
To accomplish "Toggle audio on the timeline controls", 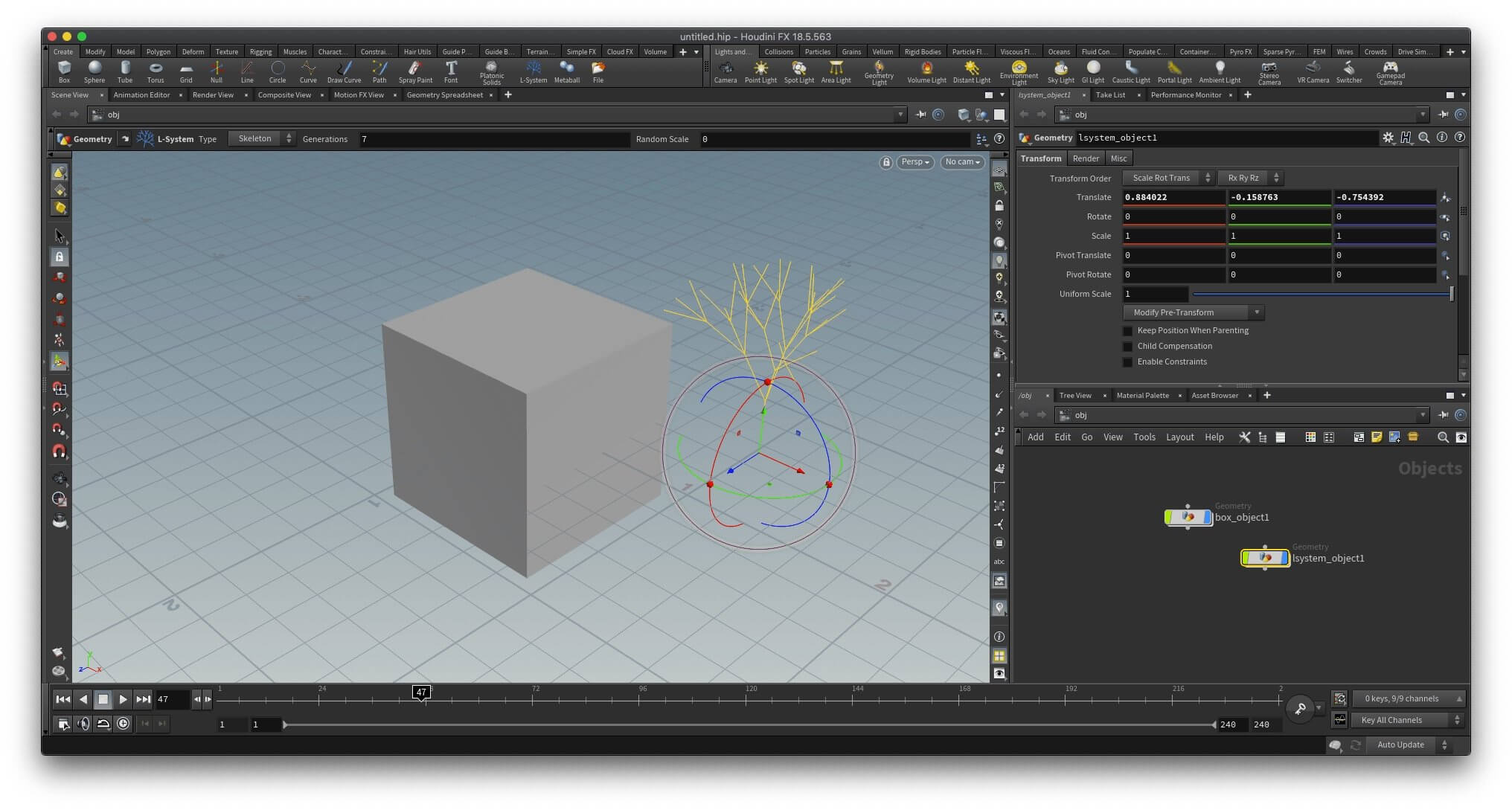I will click(83, 724).
